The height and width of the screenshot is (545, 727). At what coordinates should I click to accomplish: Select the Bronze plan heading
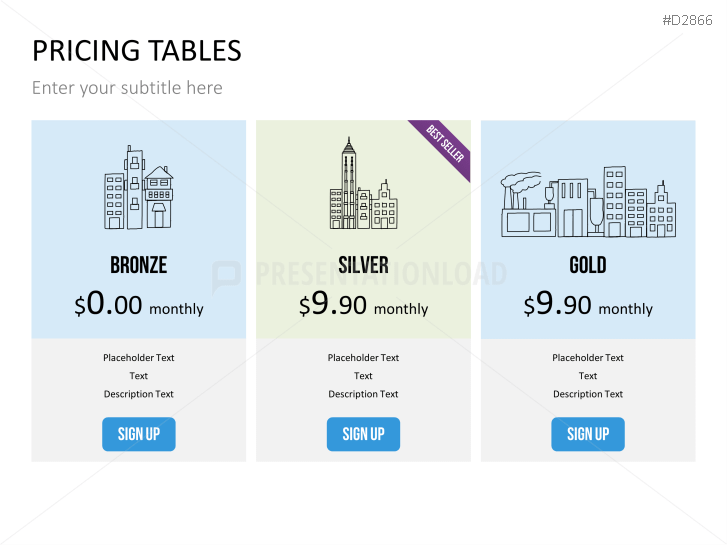coord(138,265)
